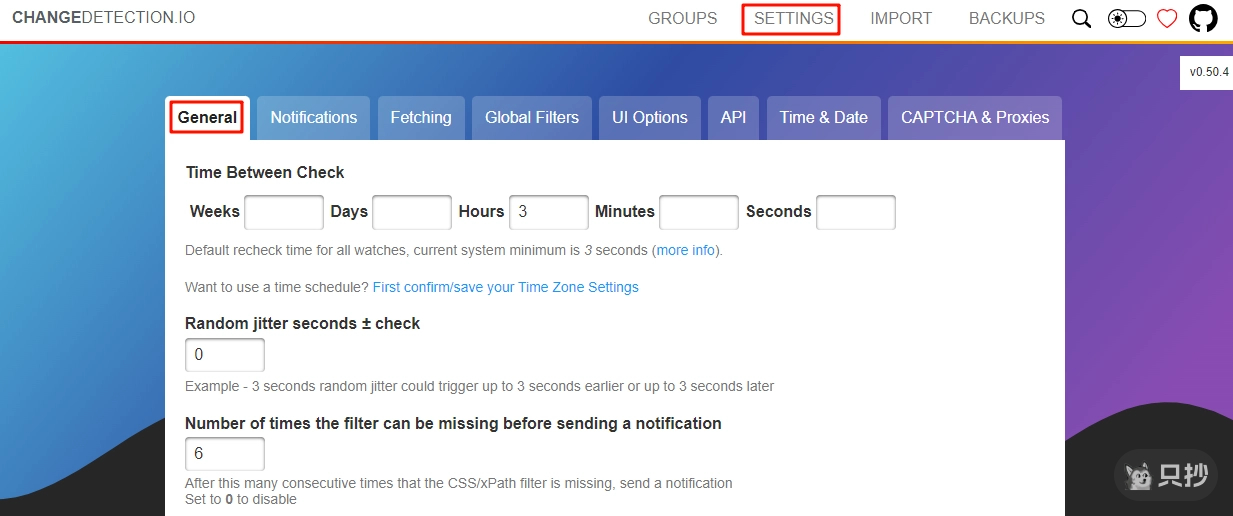The width and height of the screenshot is (1233, 516).
Task: Click the search magnifier icon
Action: click(x=1081, y=19)
